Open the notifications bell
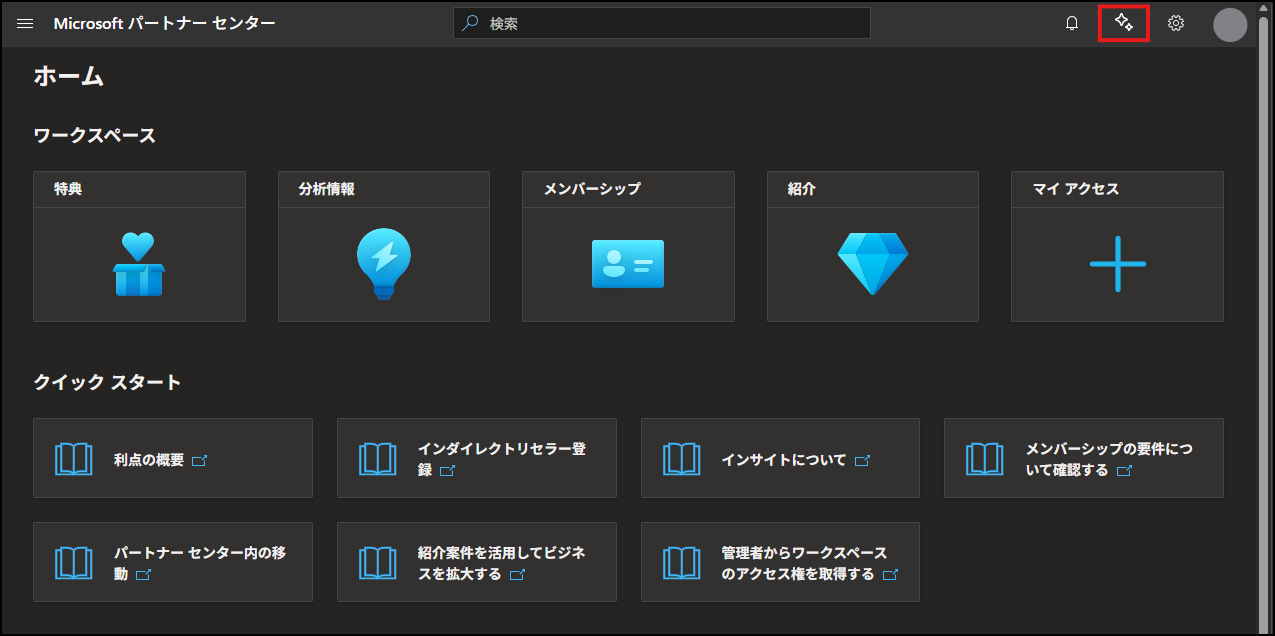 point(1072,23)
